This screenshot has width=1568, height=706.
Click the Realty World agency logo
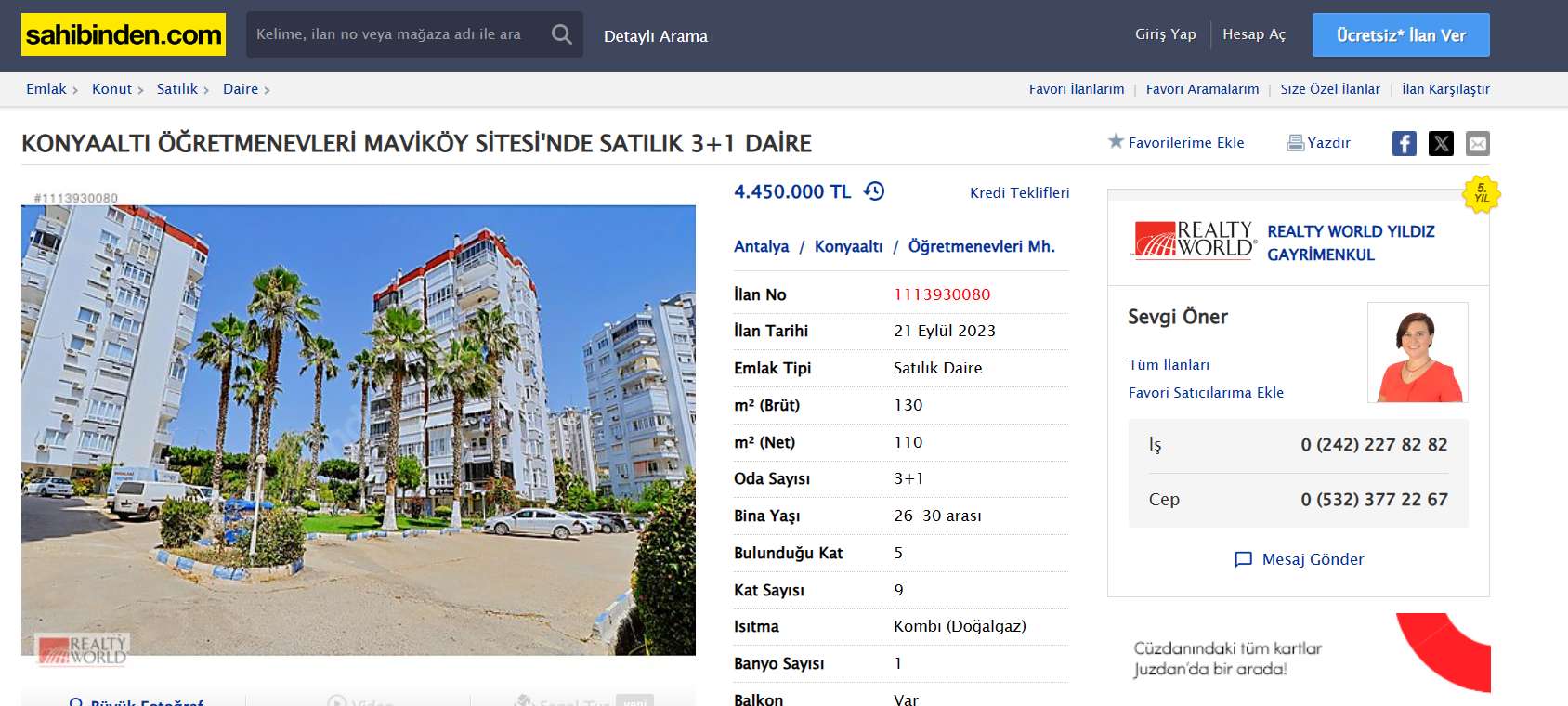[1195, 240]
